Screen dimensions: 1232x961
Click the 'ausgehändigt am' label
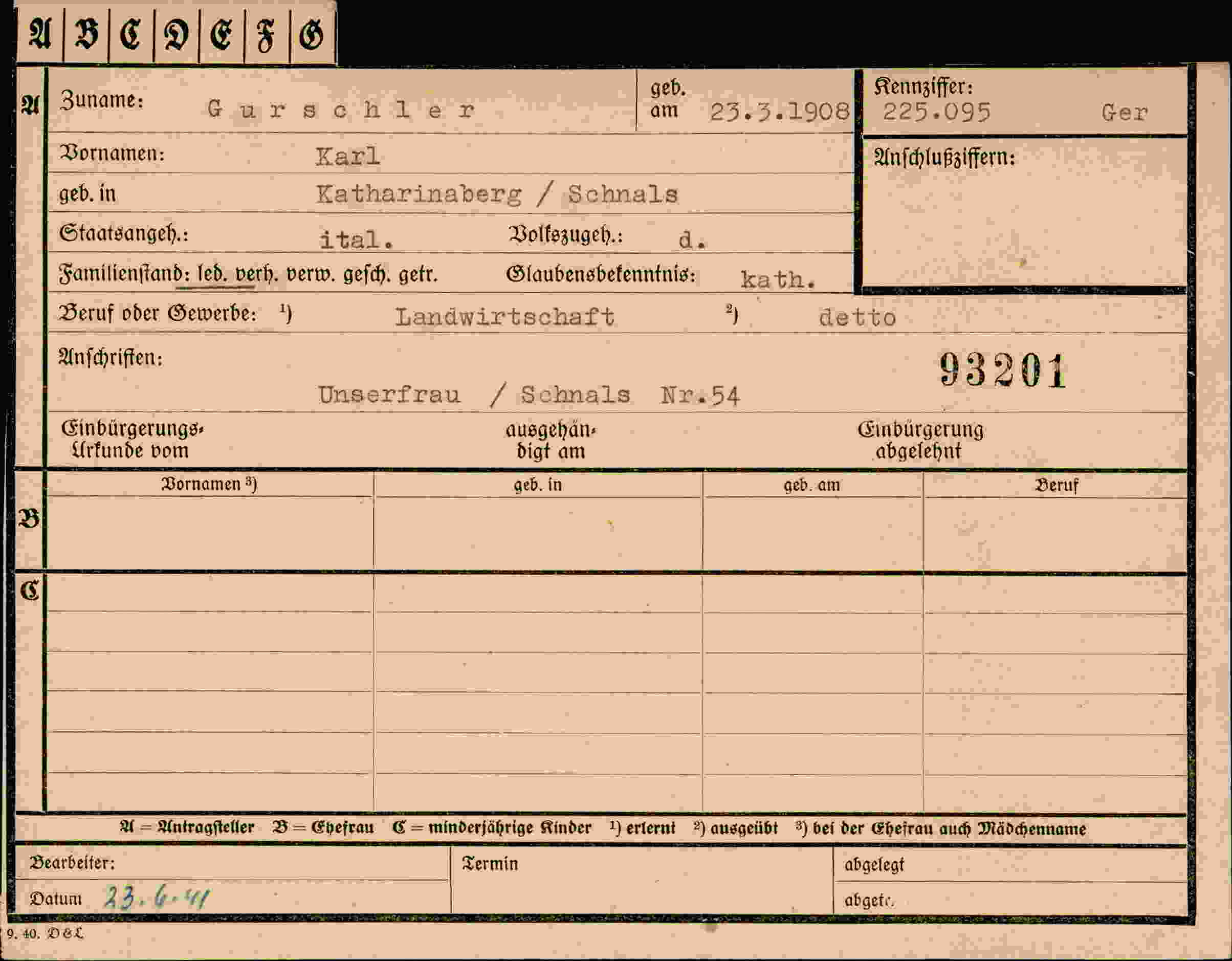[551, 440]
